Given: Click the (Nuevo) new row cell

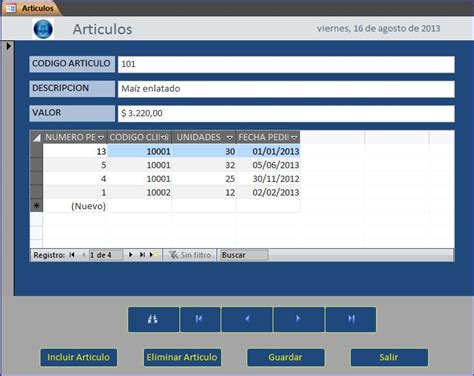Looking at the screenshot, I should [75, 206].
